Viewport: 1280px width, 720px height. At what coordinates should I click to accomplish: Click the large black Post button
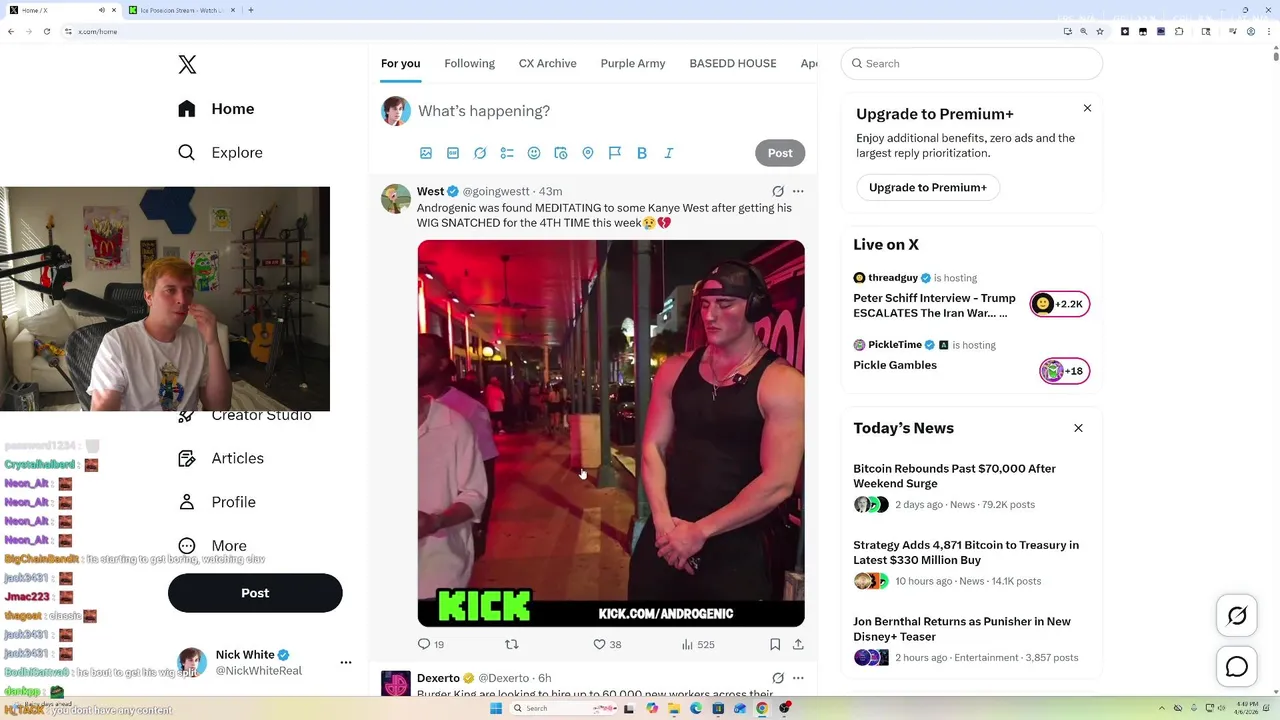pyautogui.click(x=255, y=593)
